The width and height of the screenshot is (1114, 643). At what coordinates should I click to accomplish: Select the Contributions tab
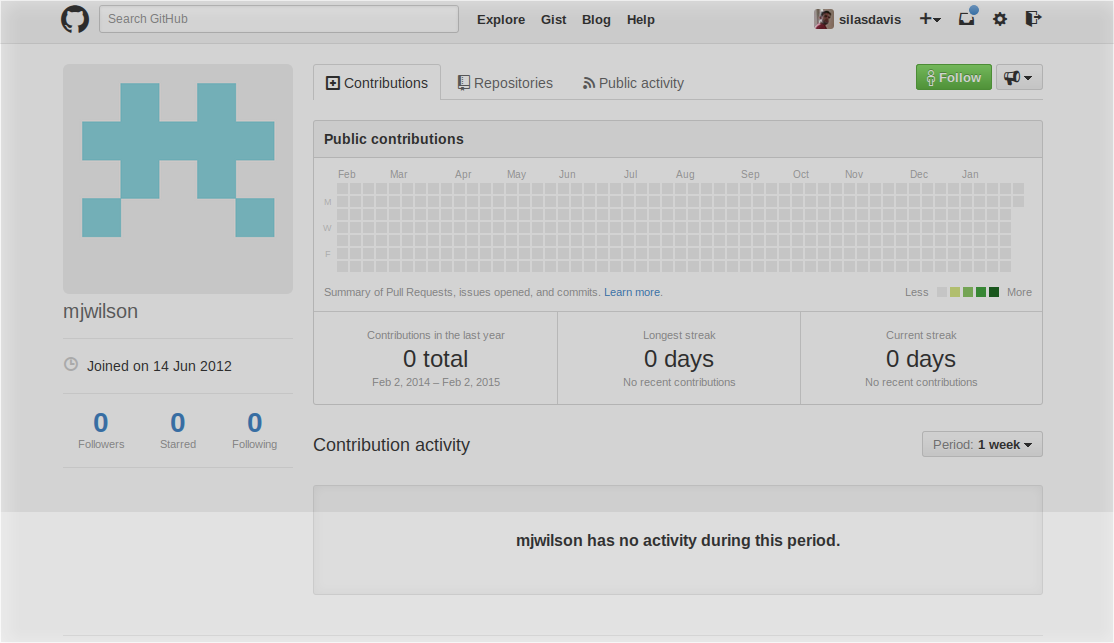click(377, 83)
